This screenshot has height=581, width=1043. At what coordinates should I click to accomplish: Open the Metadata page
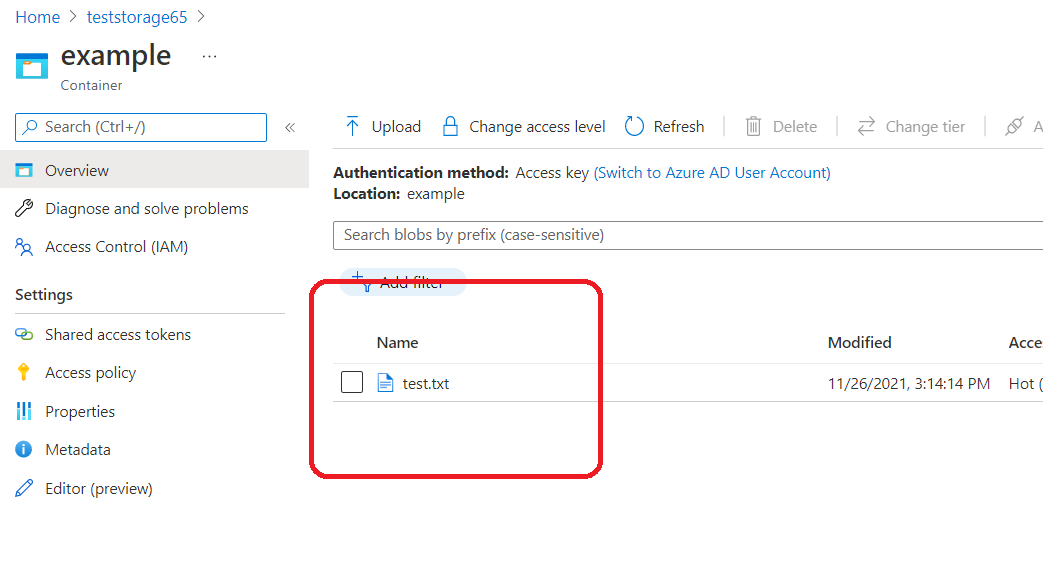click(x=78, y=449)
